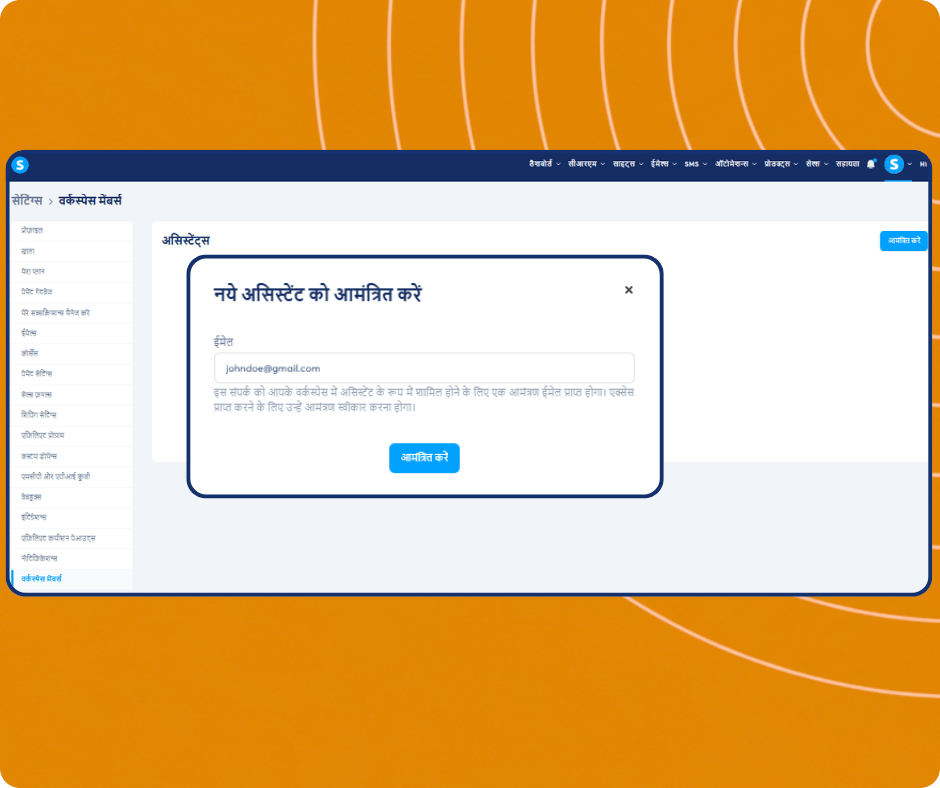Open एफिलिएट प्रोग्राम settings

tap(71, 435)
